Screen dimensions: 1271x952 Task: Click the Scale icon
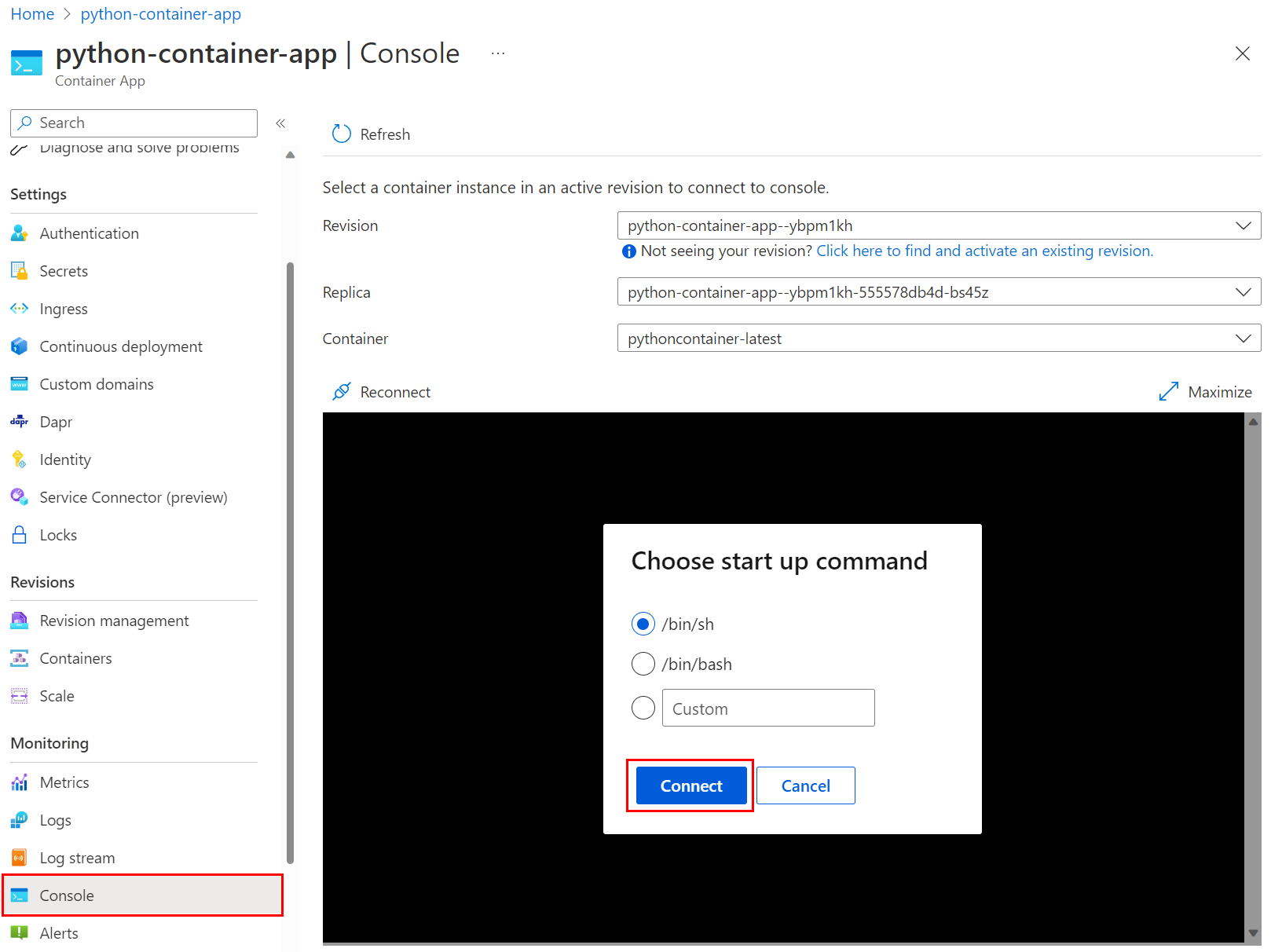point(20,696)
